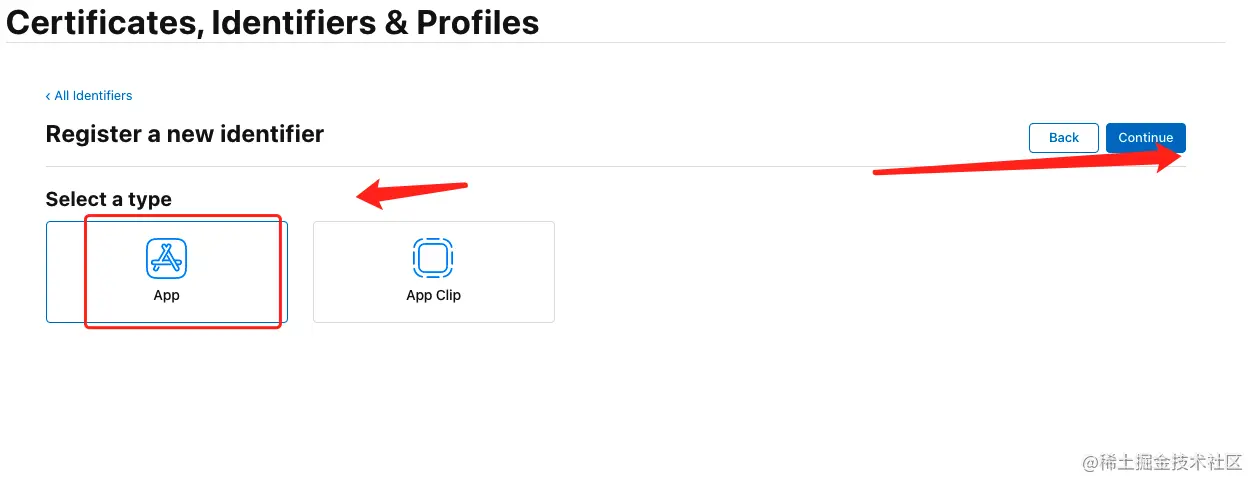Screen dimensions: 1259x489
Task: Select the App Store icon in the App card
Action: (x=167, y=258)
